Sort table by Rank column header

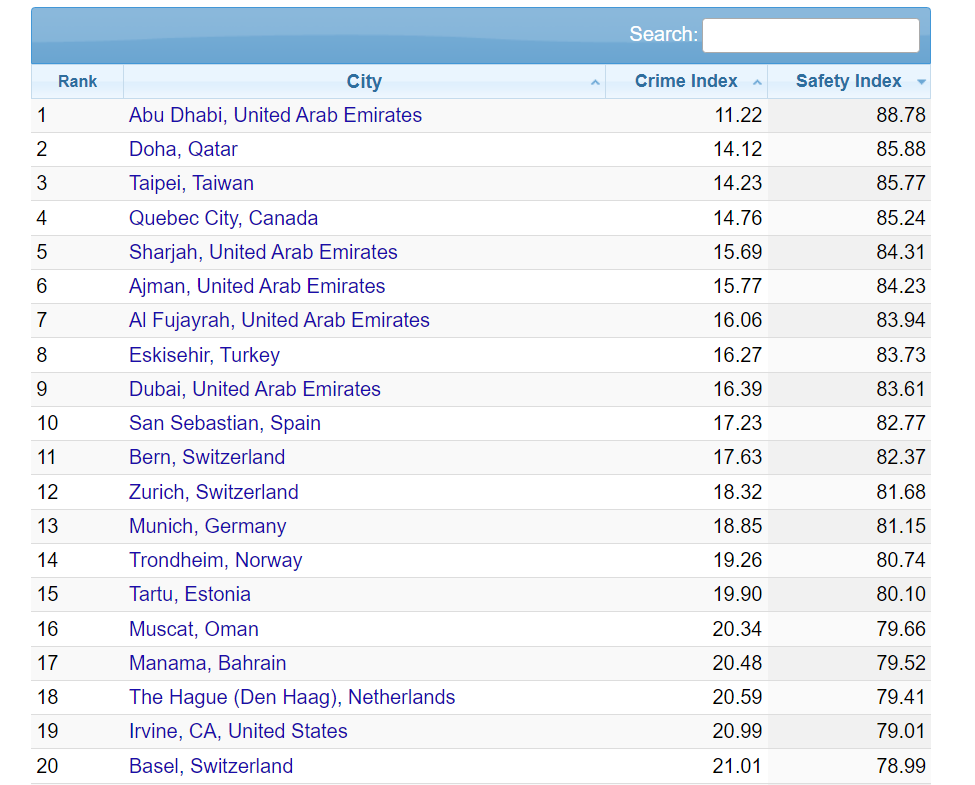(77, 81)
